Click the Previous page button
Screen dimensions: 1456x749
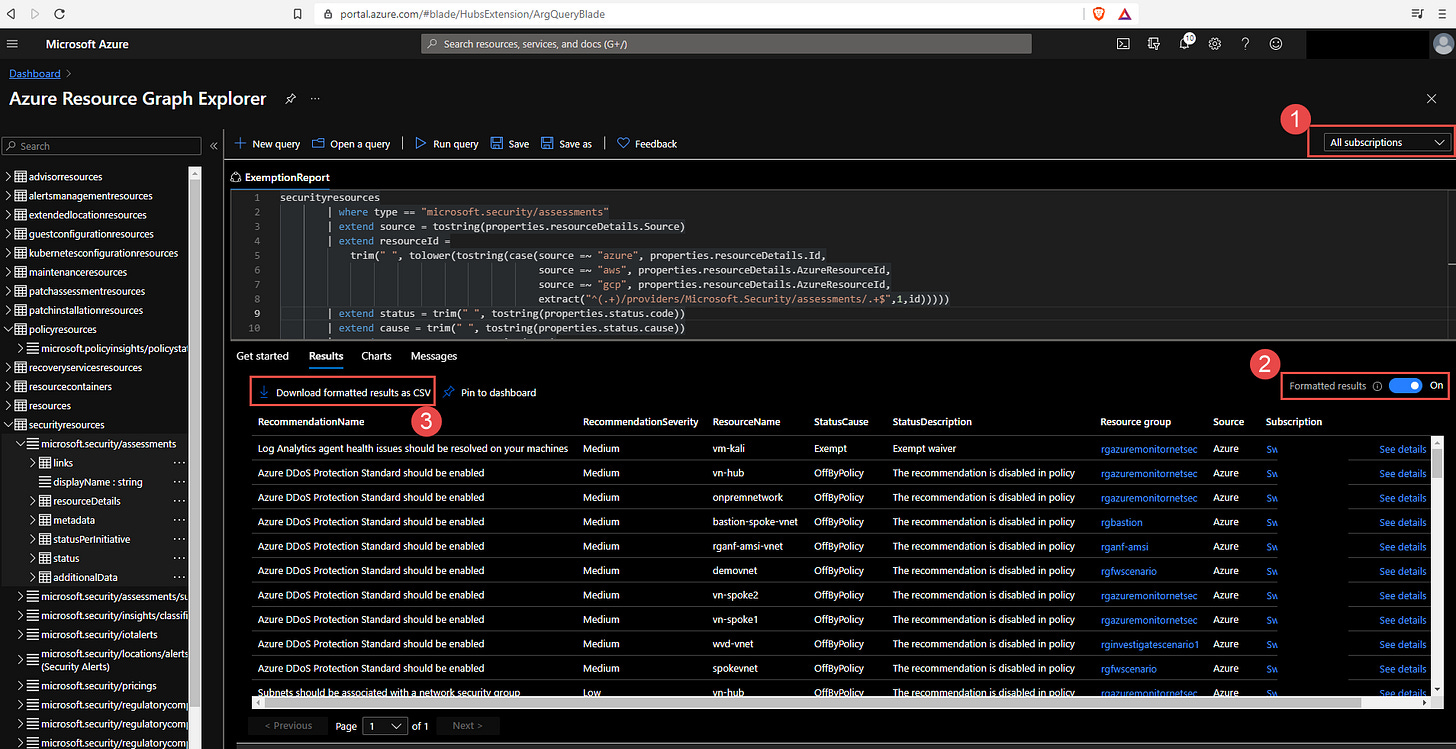click(x=286, y=726)
